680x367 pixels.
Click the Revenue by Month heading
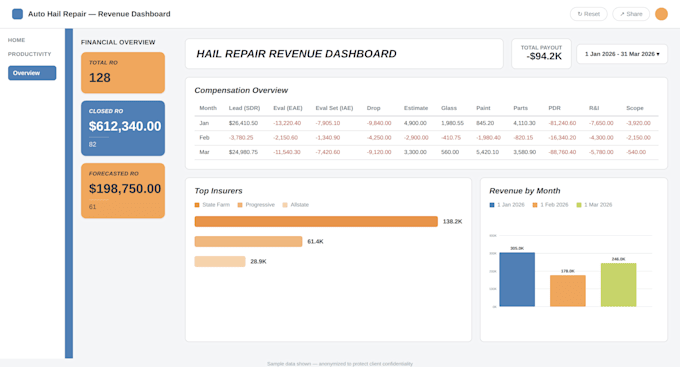525,191
